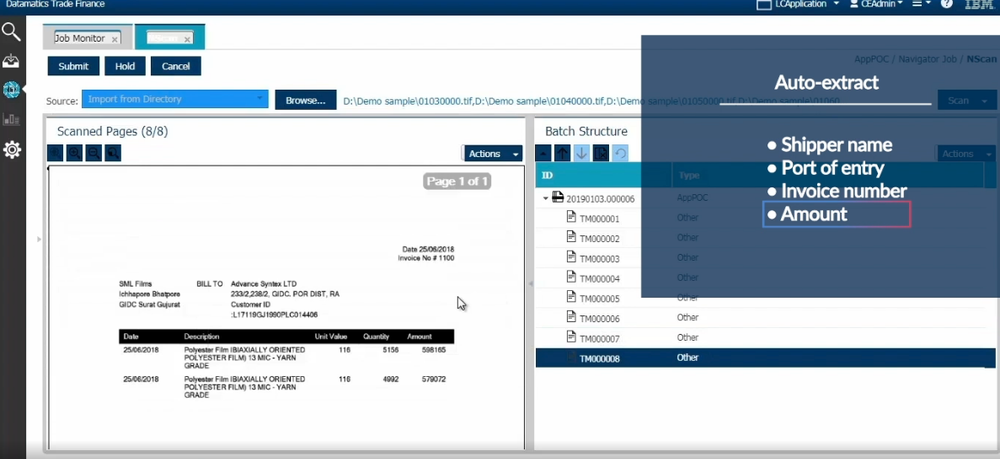The width and height of the screenshot is (1000, 459).
Task: Click the Browse... button
Action: [x=305, y=100]
